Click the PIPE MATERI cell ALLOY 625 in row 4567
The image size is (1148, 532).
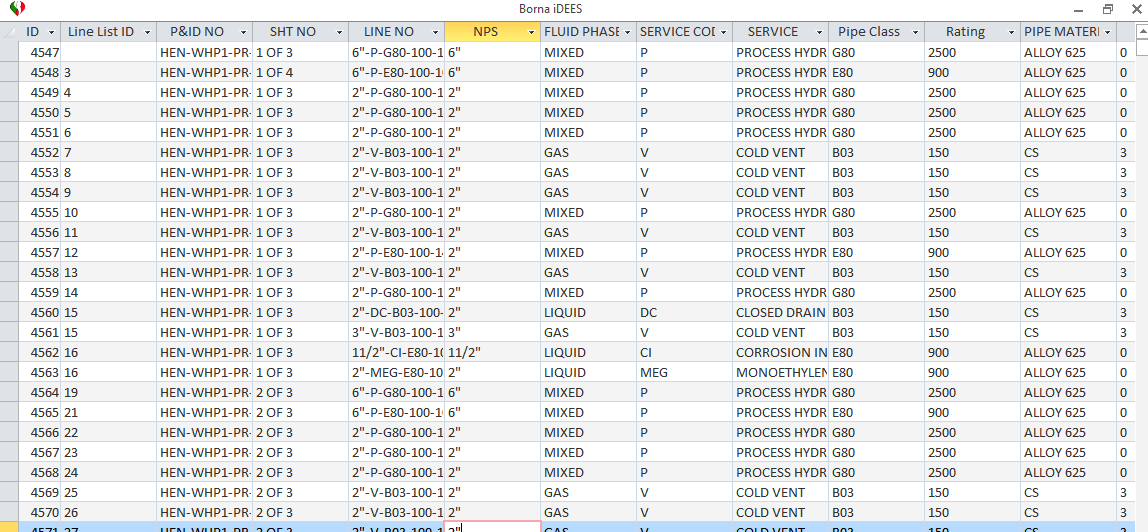click(x=1068, y=452)
